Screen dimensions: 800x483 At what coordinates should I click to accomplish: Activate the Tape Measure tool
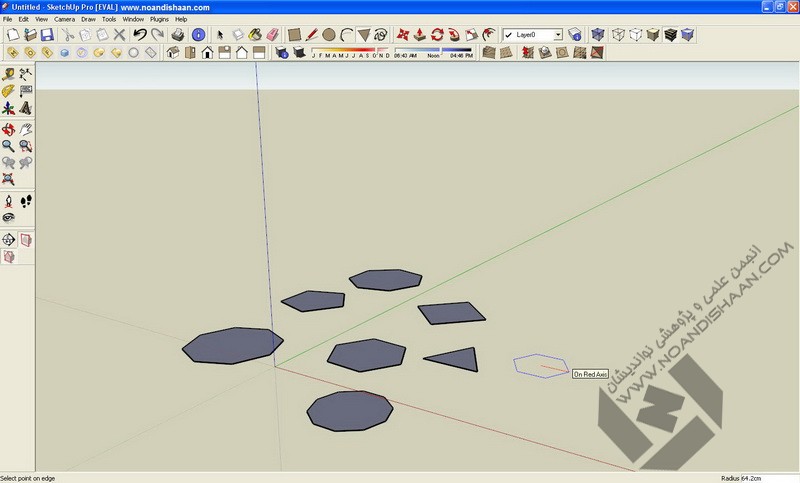tap(9, 73)
